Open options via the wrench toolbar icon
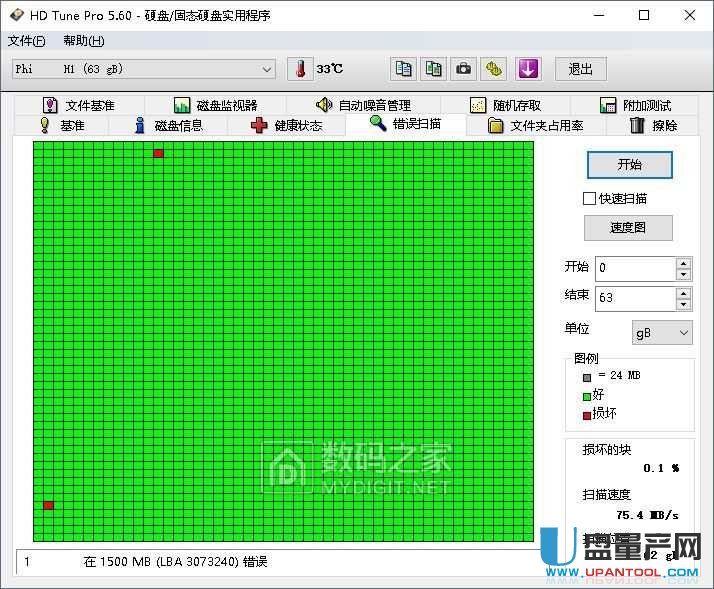Screen dimensions: 714x589 point(494,69)
